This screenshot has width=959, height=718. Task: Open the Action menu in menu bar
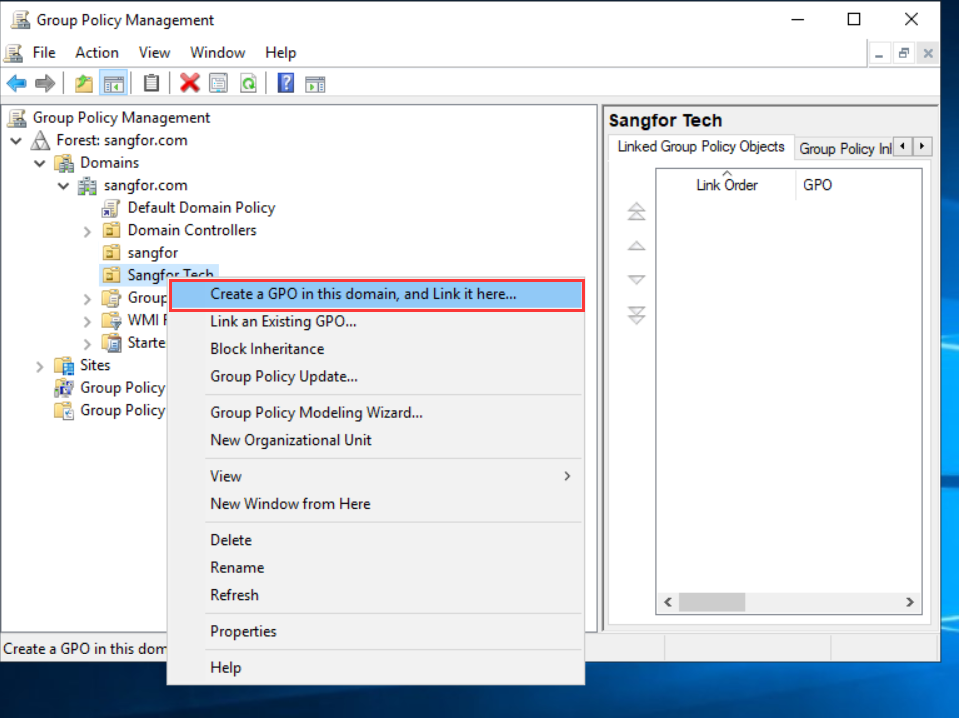tap(96, 53)
